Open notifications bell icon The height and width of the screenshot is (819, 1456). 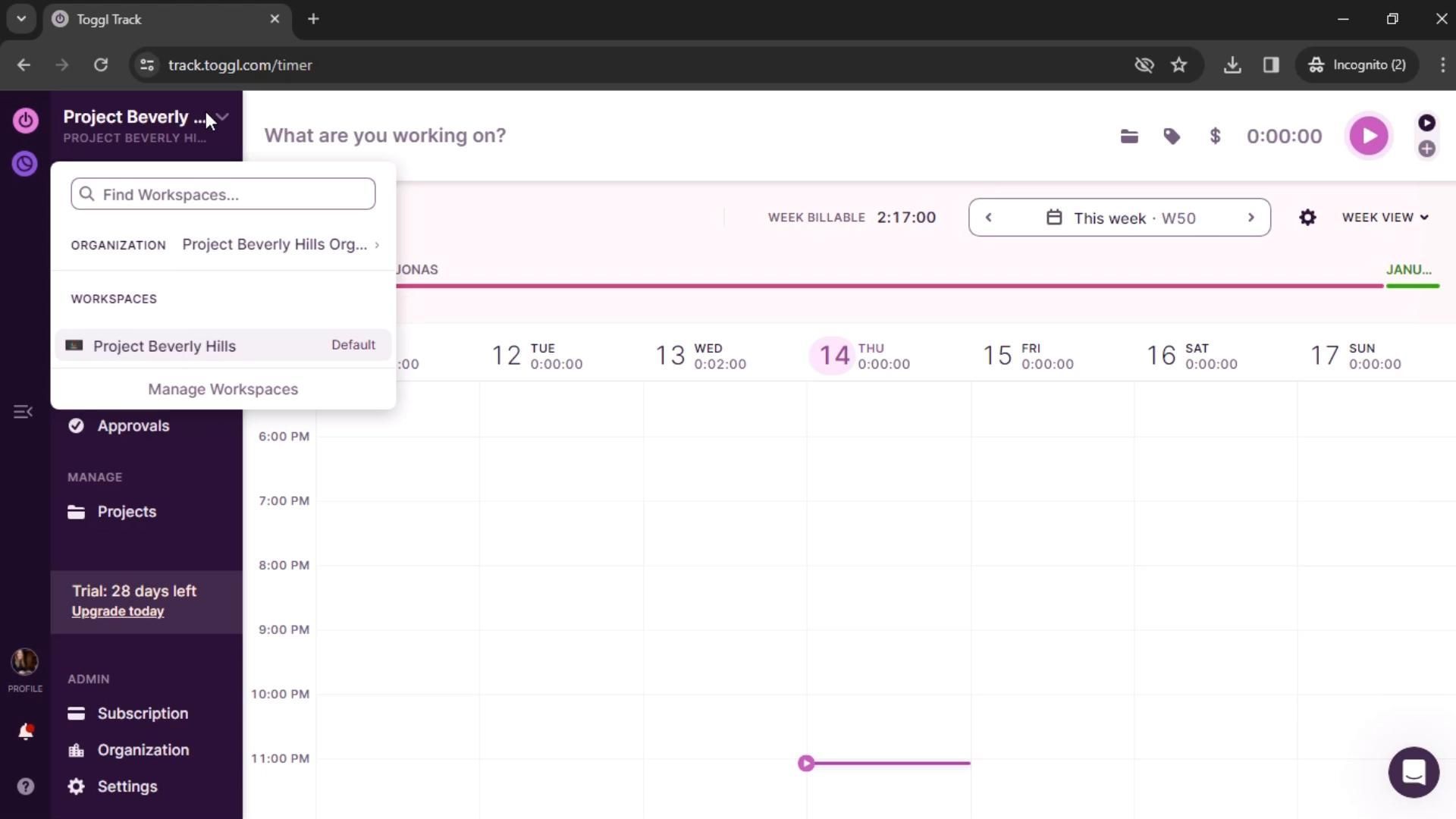pos(25,732)
